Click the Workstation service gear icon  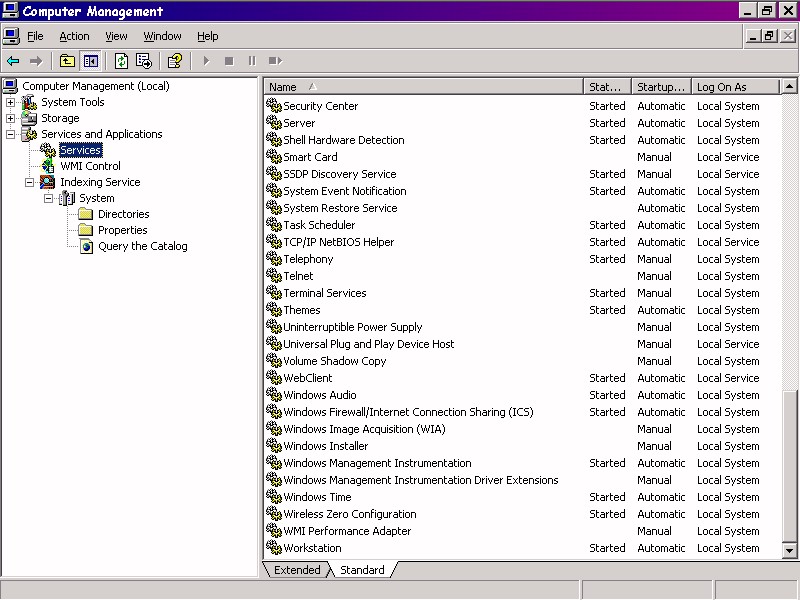point(274,547)
